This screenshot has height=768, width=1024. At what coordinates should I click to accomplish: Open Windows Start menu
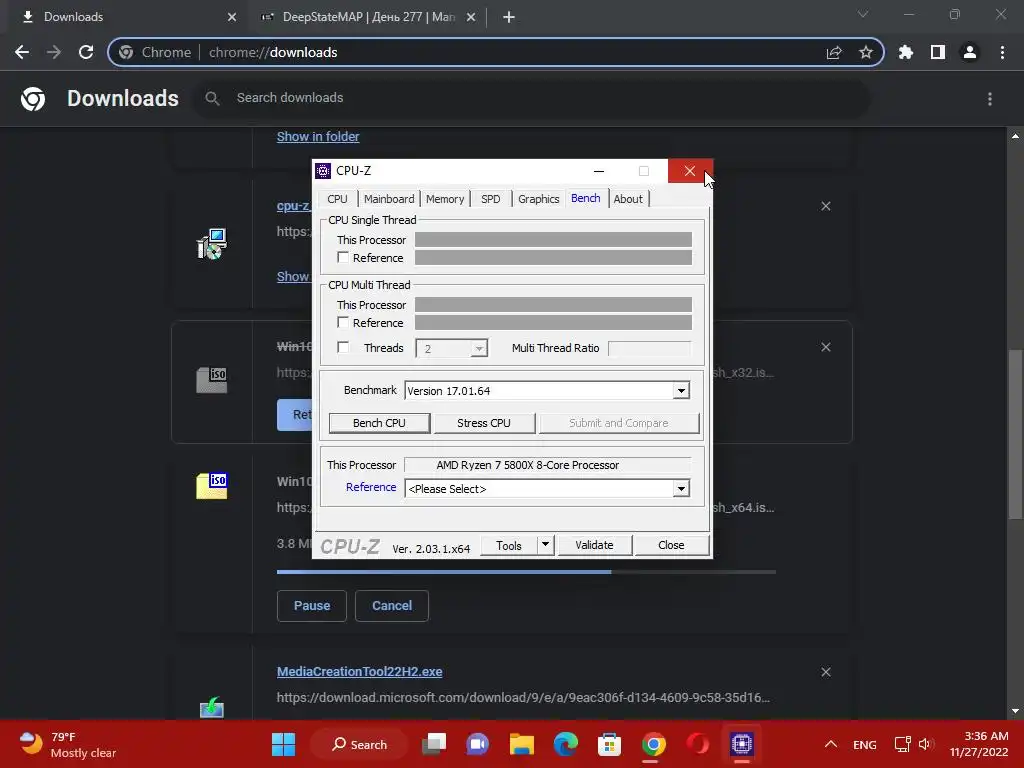click(283, 744)
